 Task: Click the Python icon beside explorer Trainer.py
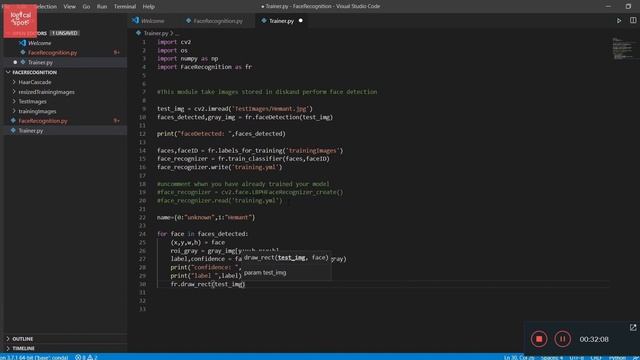13,131
